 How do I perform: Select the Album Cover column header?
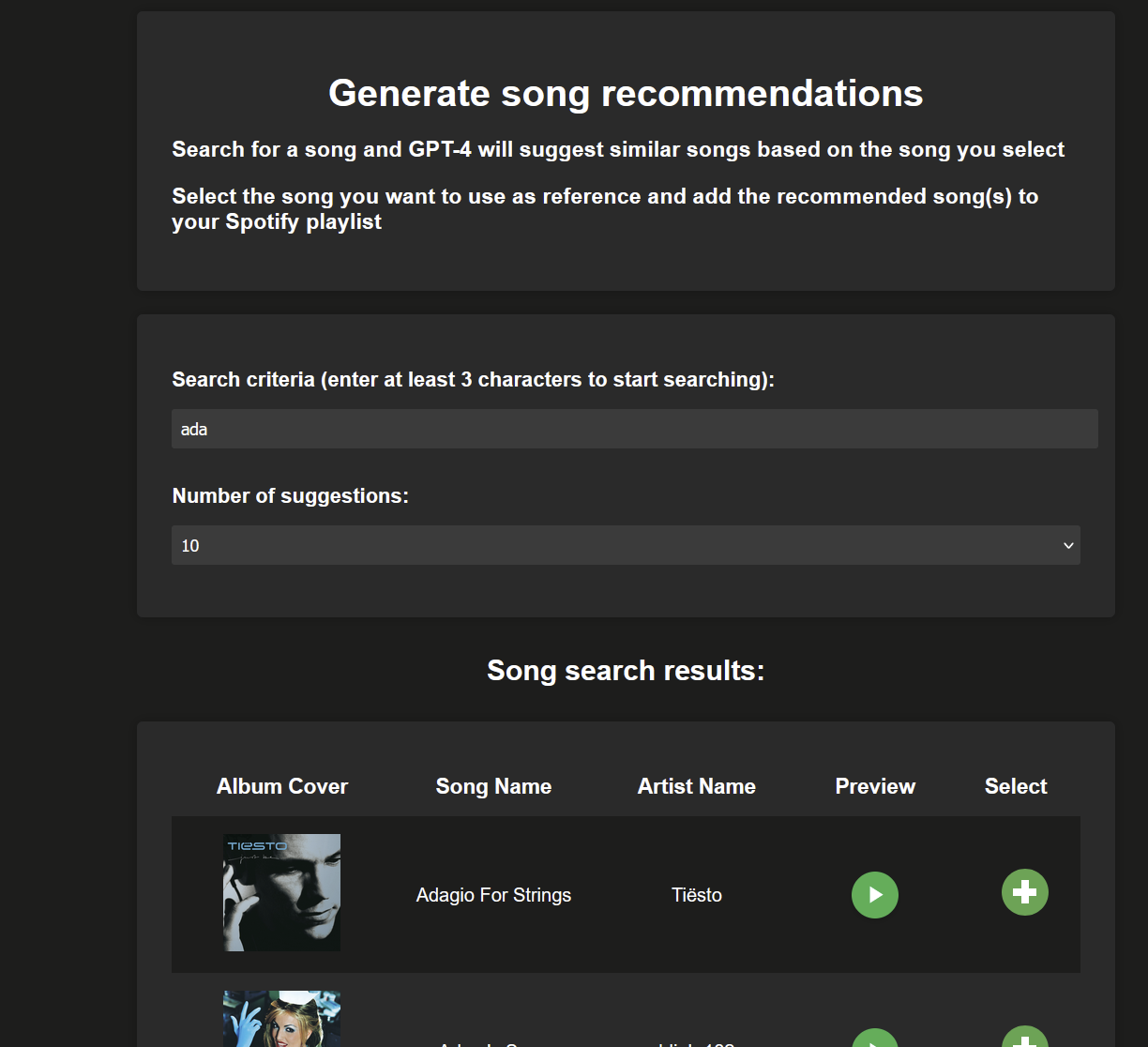point(281,786)
